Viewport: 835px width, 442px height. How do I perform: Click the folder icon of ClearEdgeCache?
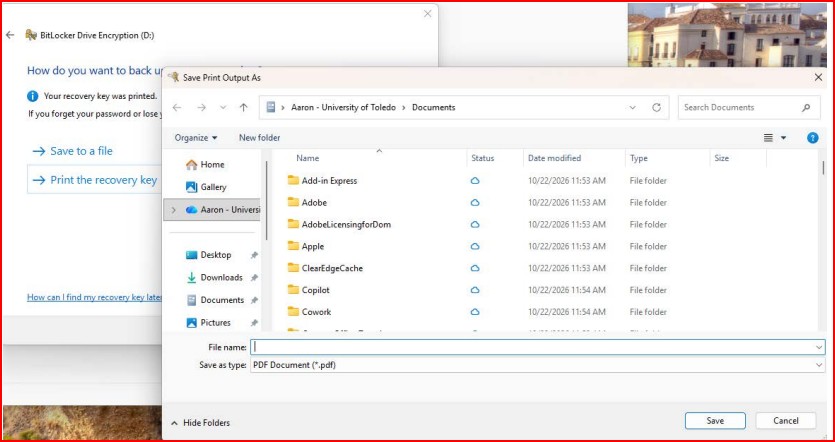pos(293,268)
